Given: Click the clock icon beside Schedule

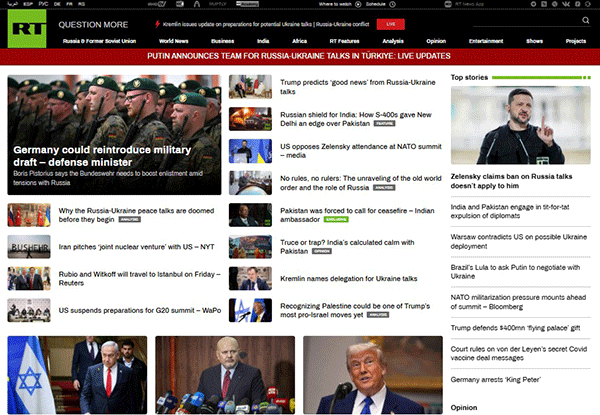Looking at the screenshot, I should [x=393, y=4].
